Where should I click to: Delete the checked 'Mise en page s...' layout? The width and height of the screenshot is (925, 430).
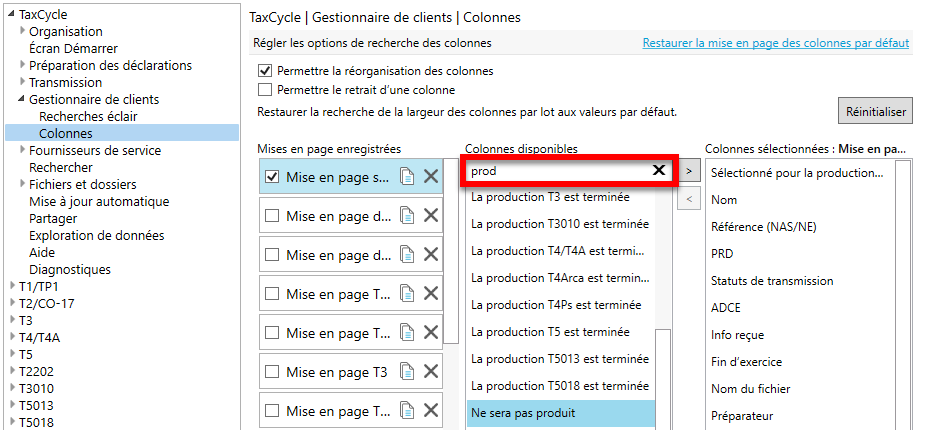pyautogui.click(x=431, y=176)
